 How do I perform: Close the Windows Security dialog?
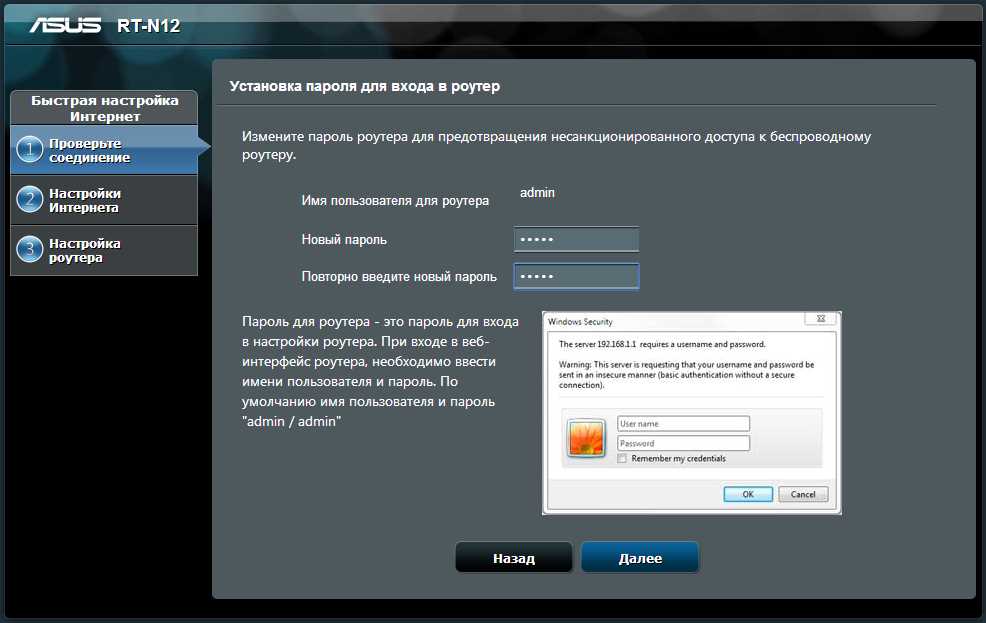[x=821, y=319]
